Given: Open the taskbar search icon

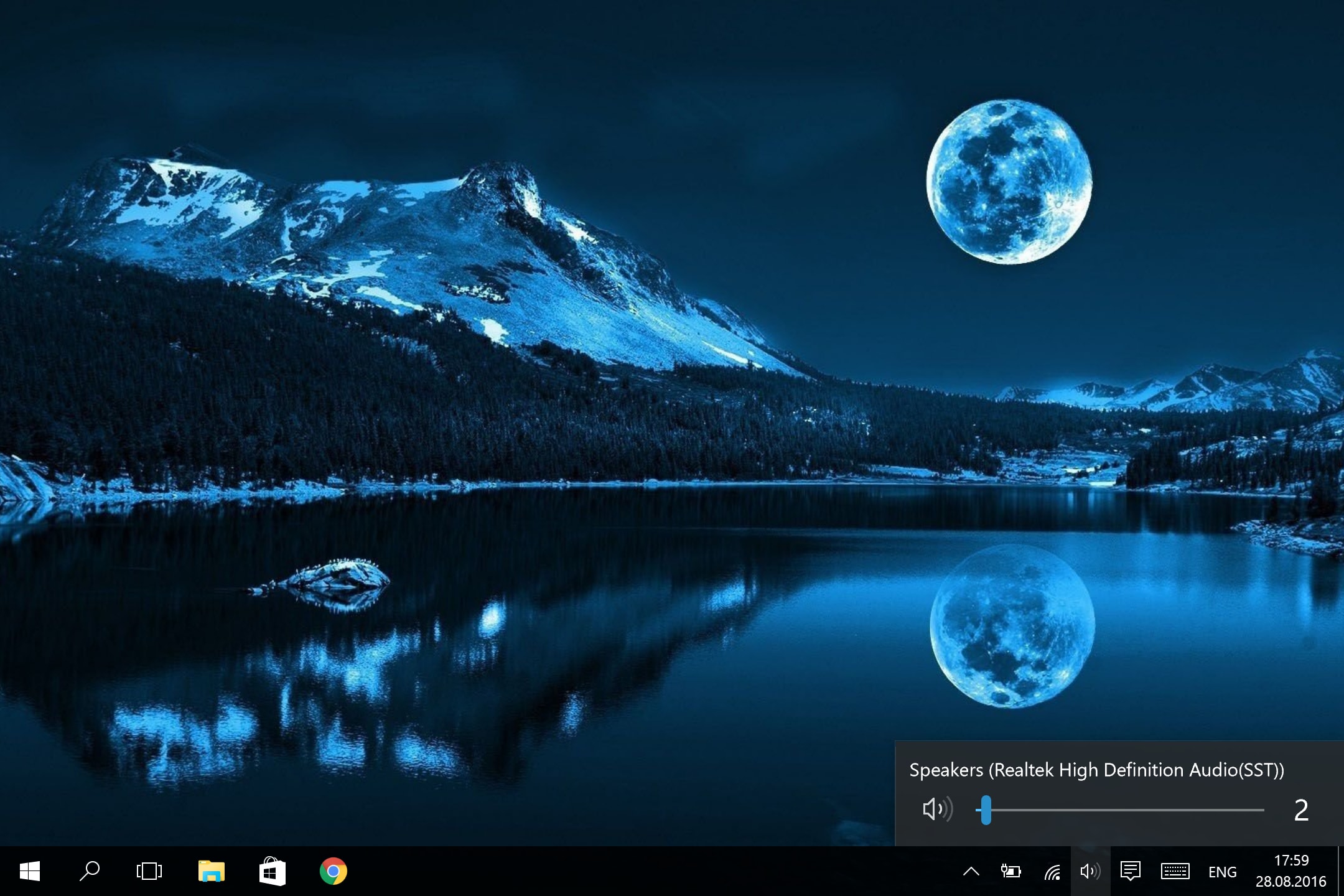Looking at the screenshot, I should (90, 871).
